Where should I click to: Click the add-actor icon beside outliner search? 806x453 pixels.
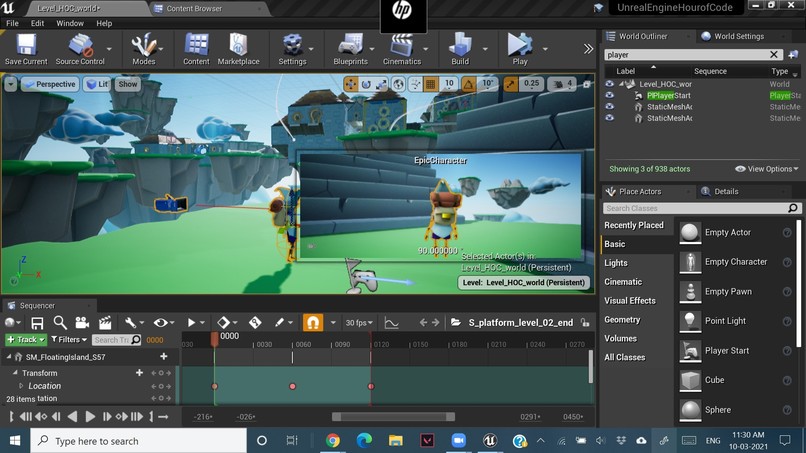(x=793, y=55)
